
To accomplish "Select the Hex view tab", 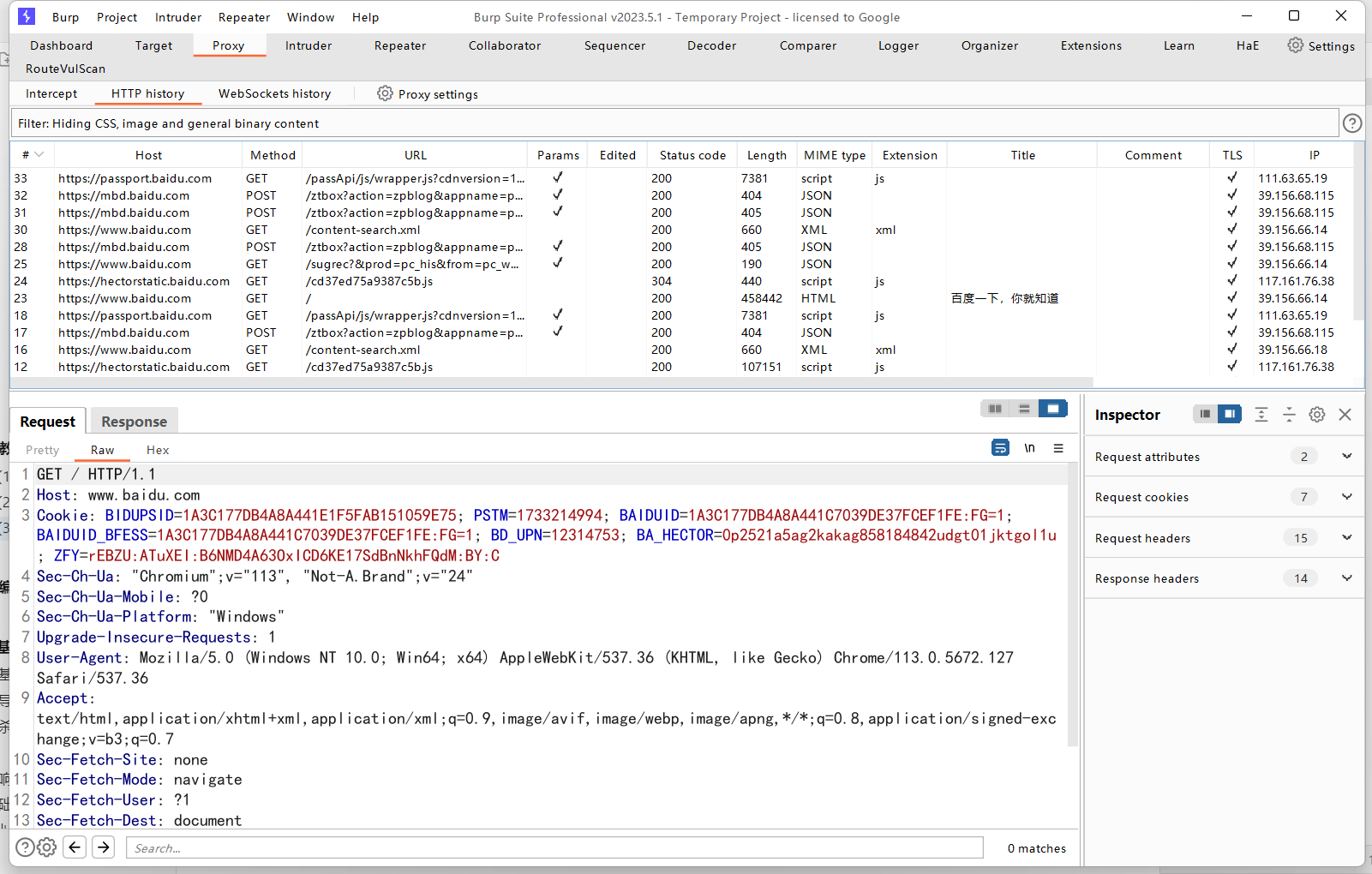I will pyautogui.click(x=158, y=450).
